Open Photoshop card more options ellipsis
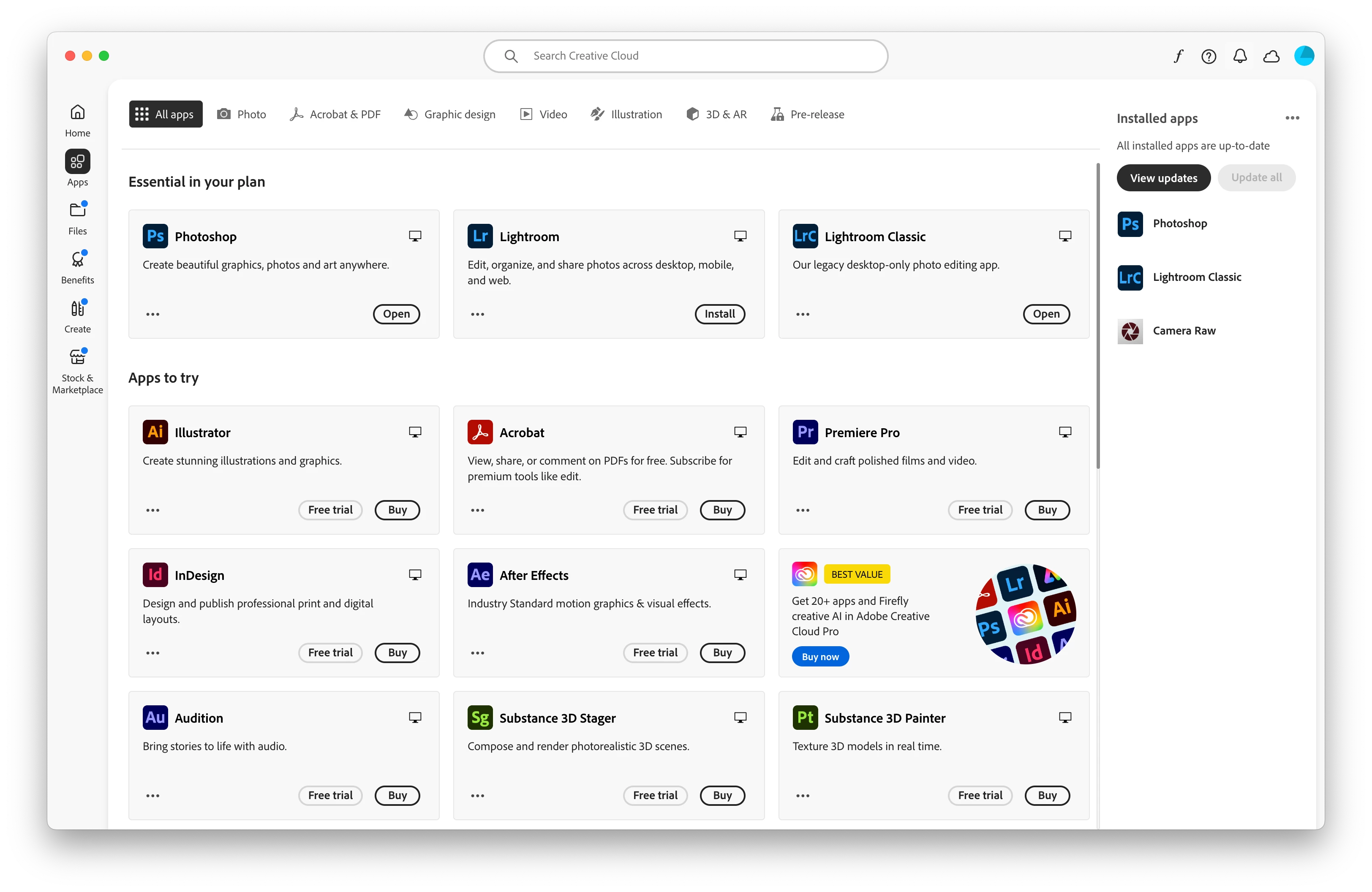This screenshot has height=892, width=1372. [153, 314]
